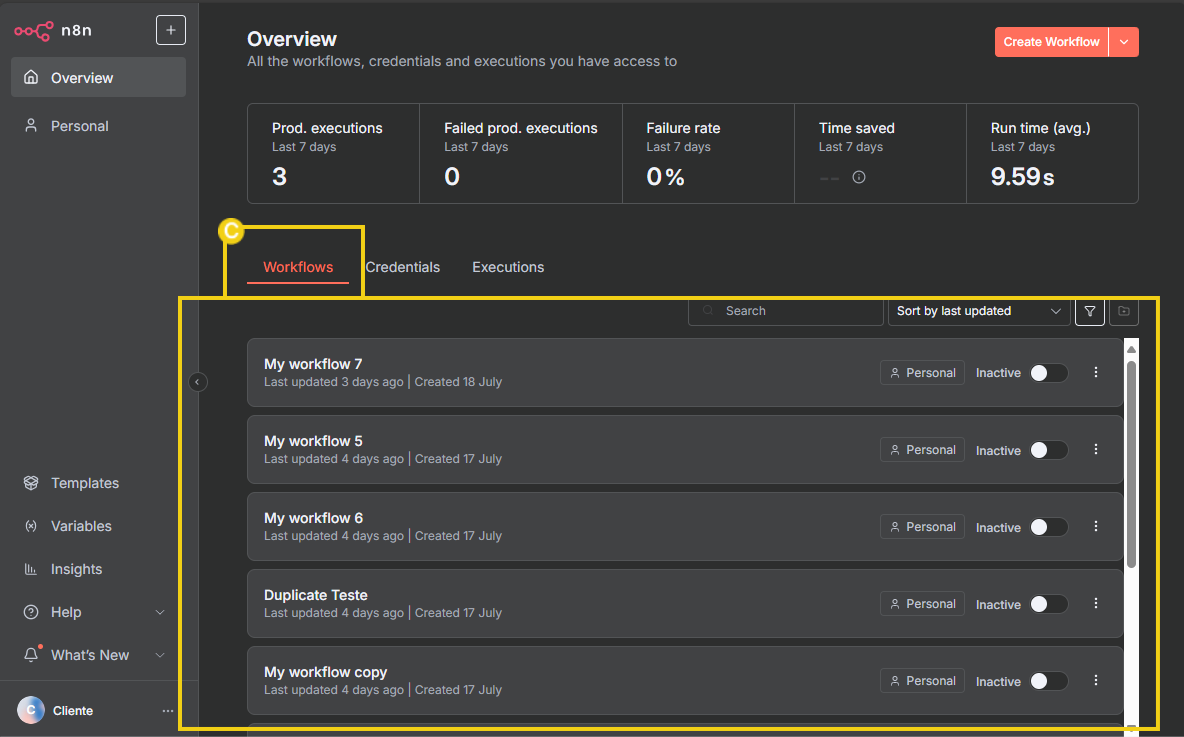The height and width of the screenshot is (737, 1184).
Task: Click the scrollbar up arrow
Action: [x=1131, y=349]
